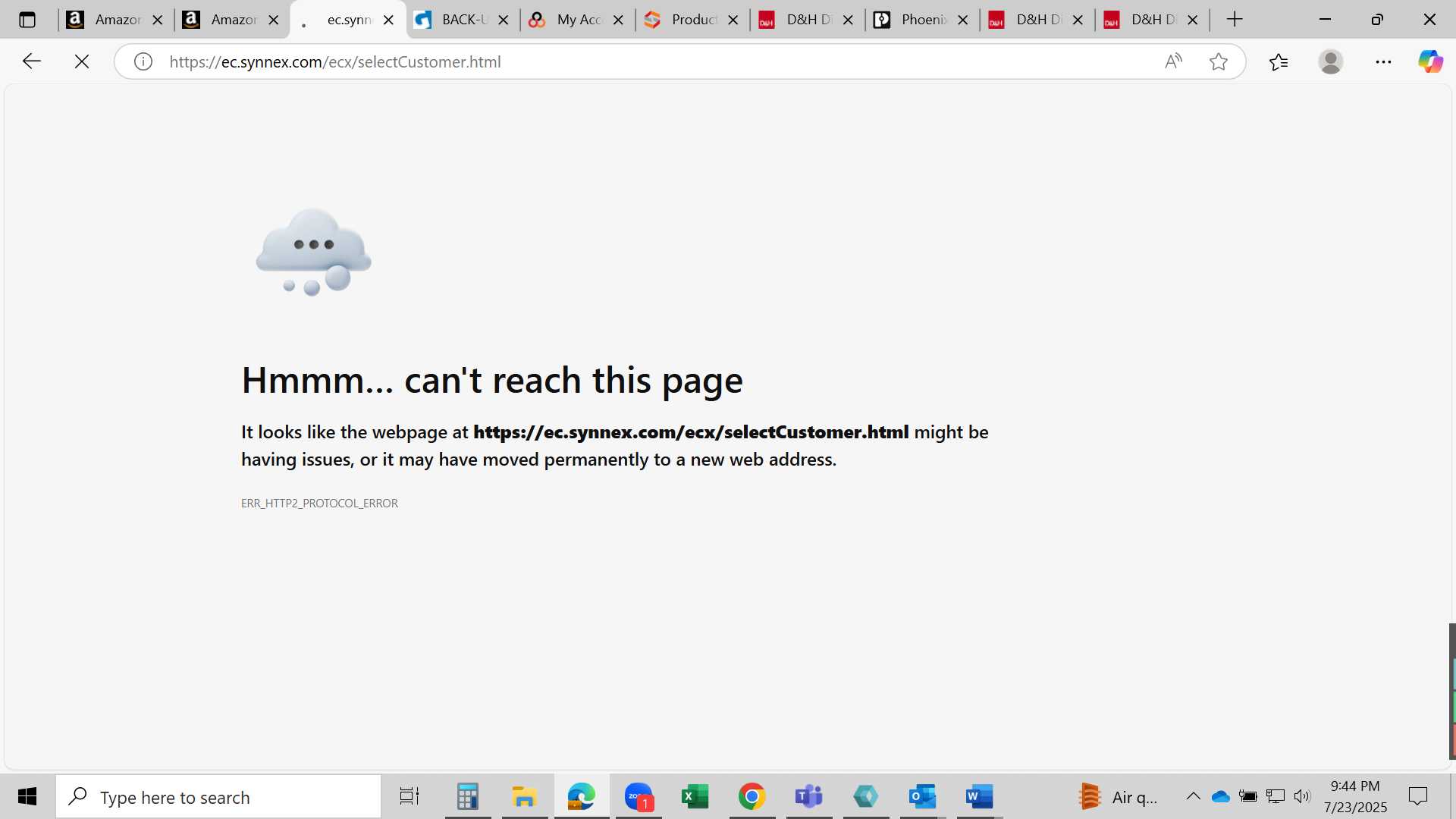The width and height of the screenshot is (1456, 819).
Task: Select the ec.synnex tab
Action: click(x=347, y=20)
